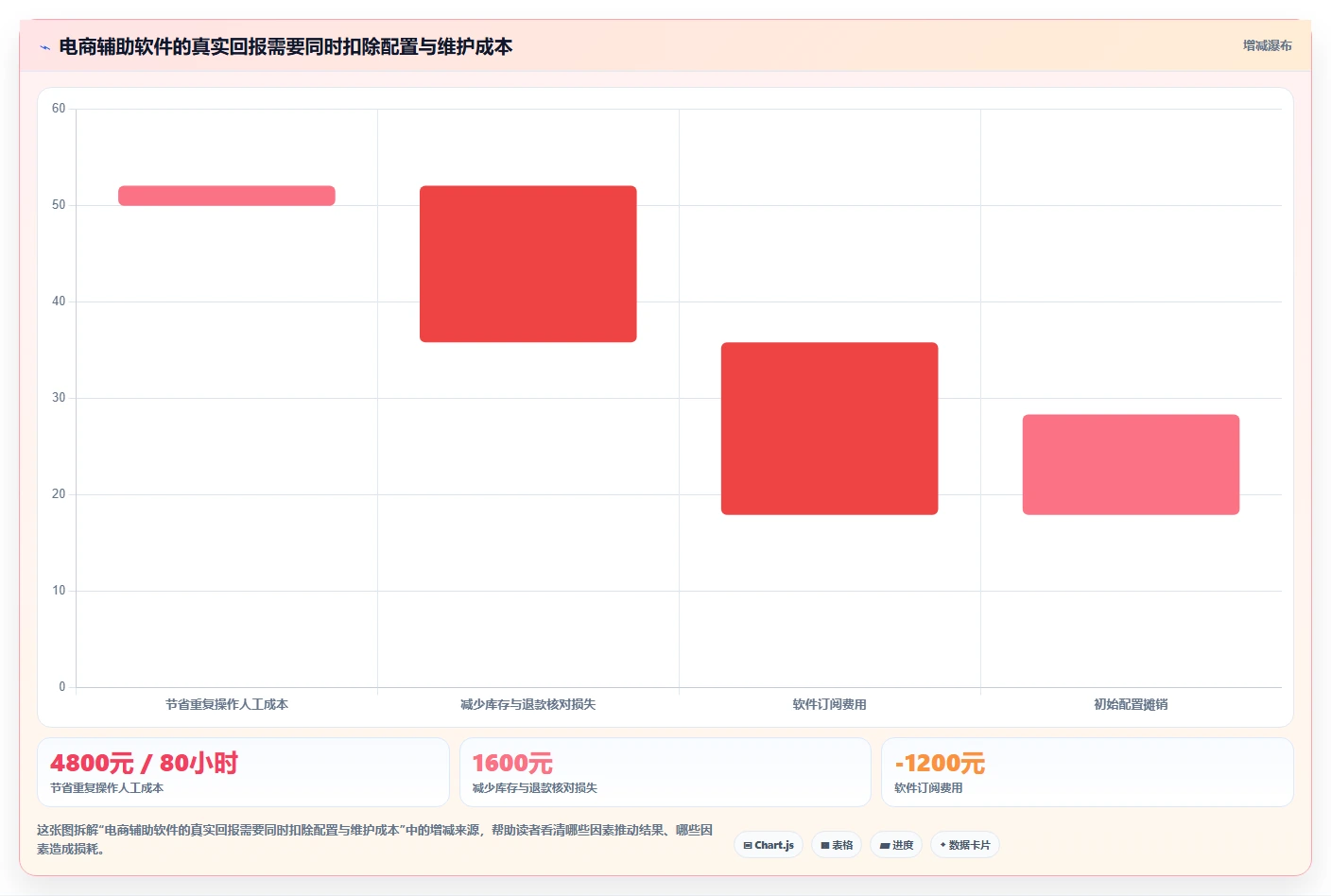Click the description paragraph starting 这张图拆解

pyautogui.click(x=375, y=839)
